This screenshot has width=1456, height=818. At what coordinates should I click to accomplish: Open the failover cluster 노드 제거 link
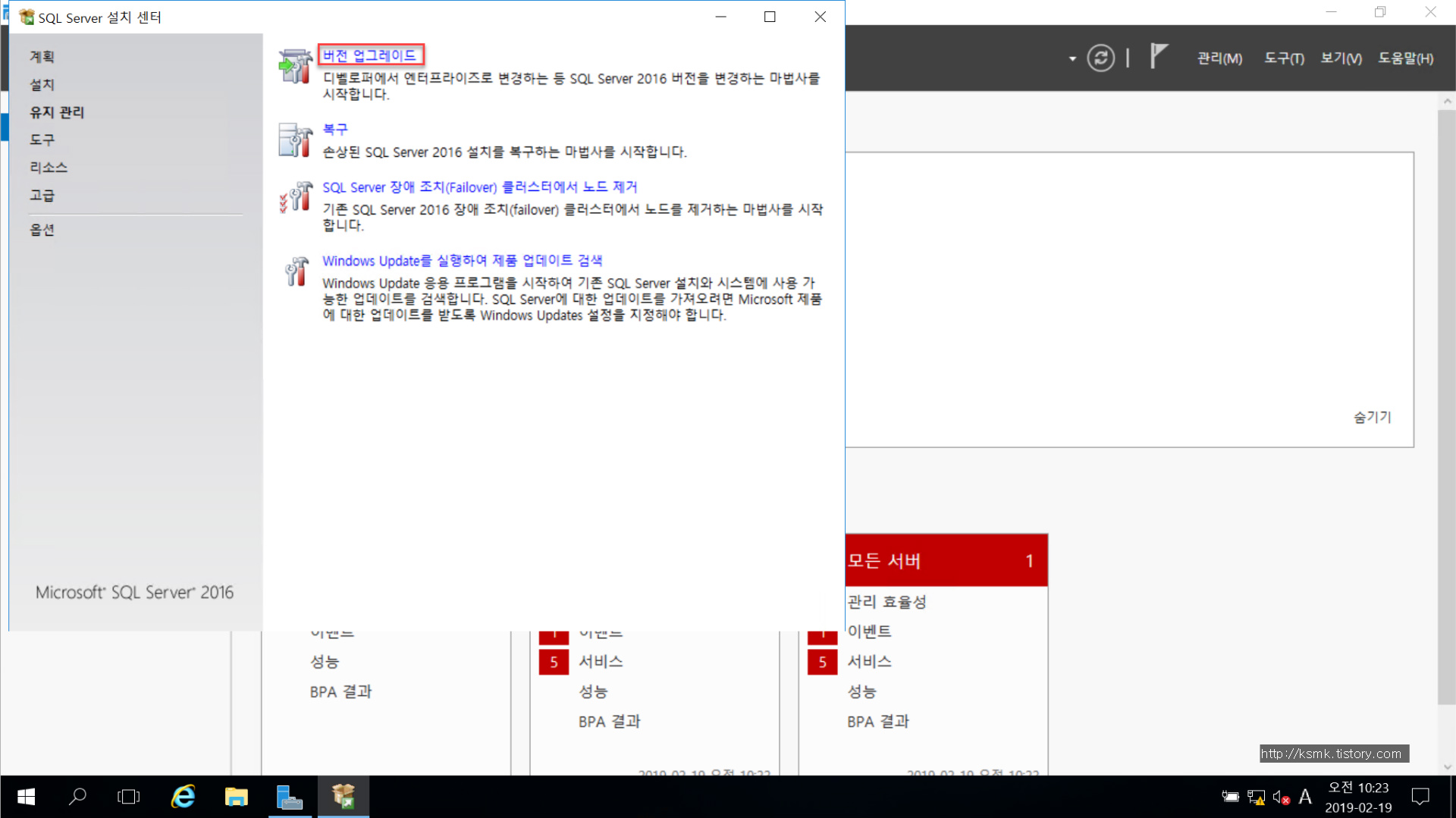[x=479, y=187]
